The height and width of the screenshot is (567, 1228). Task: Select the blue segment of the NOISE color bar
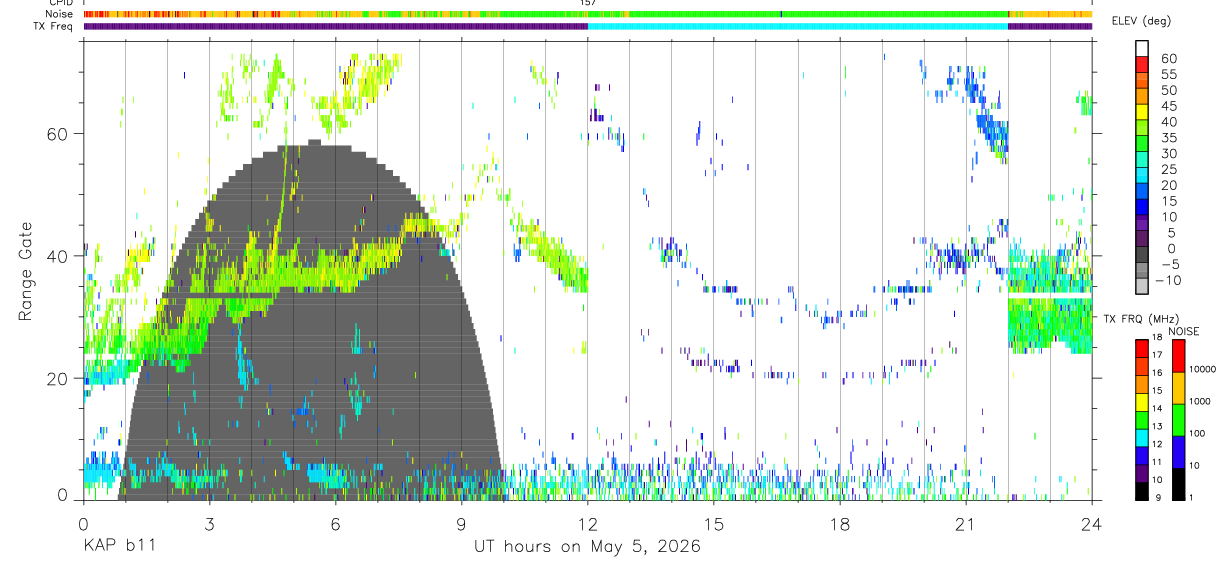point(1179,451)
